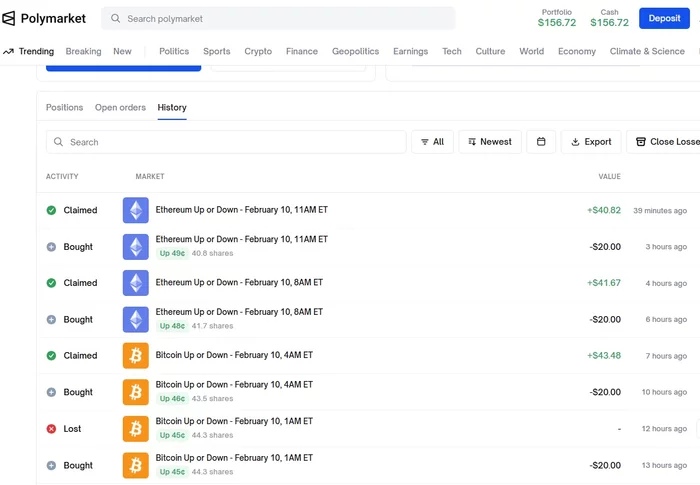Image resolution: width=700 pixels, height=485 pixels.
Task: Open the Crypto category
Action: [x=258, y=51]
